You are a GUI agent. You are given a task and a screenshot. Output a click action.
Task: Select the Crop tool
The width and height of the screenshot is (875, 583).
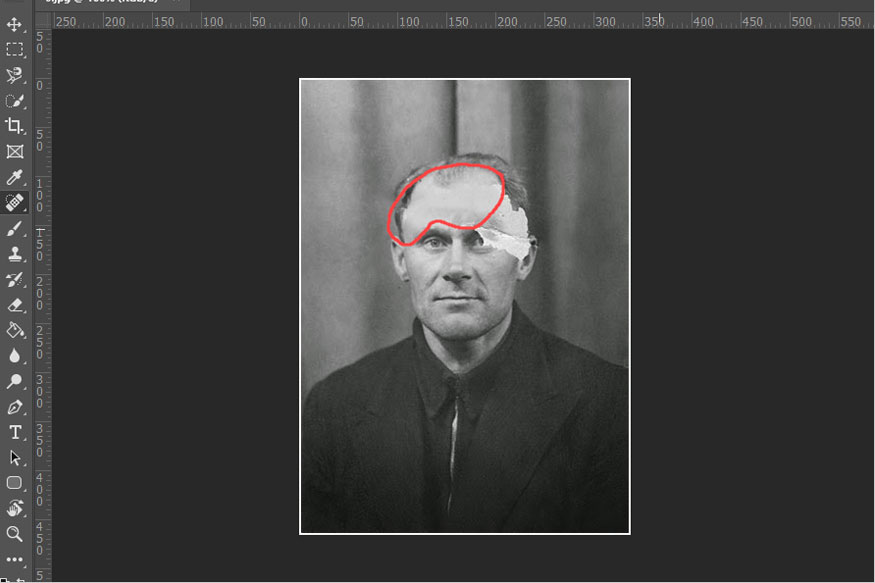point(15,126)
